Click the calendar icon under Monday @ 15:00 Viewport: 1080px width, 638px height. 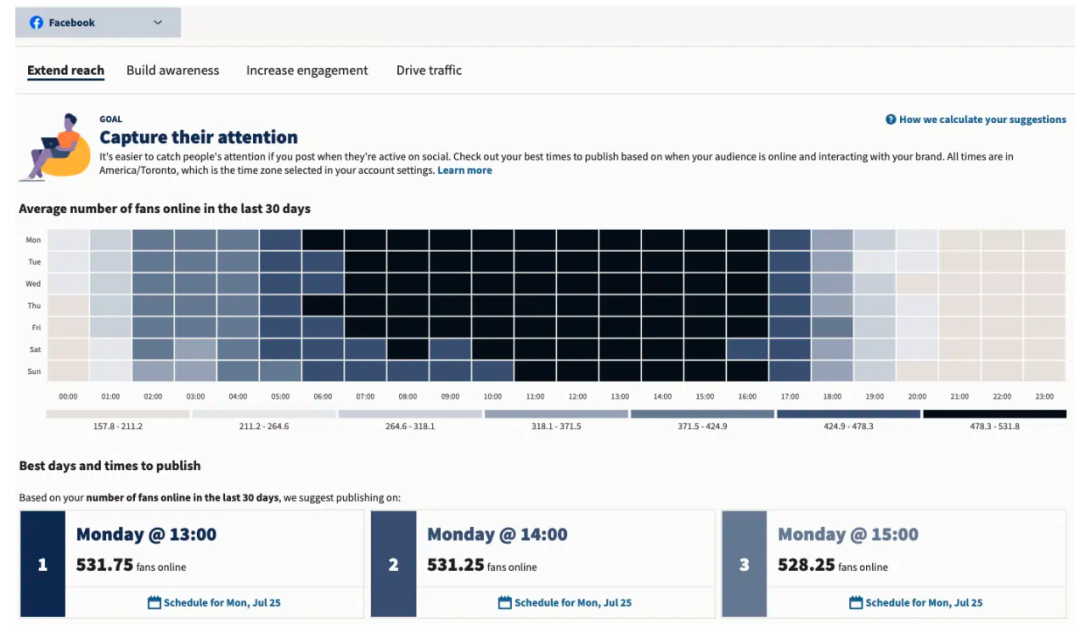[x=855, y=603]
